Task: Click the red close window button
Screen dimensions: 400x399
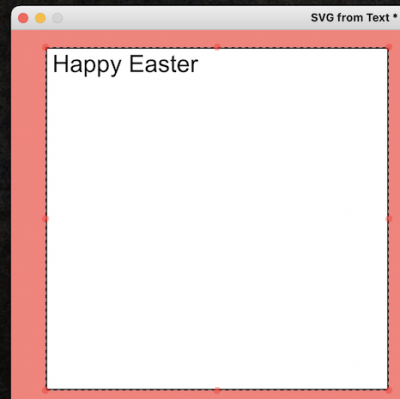Action: [x=23, y=18]
